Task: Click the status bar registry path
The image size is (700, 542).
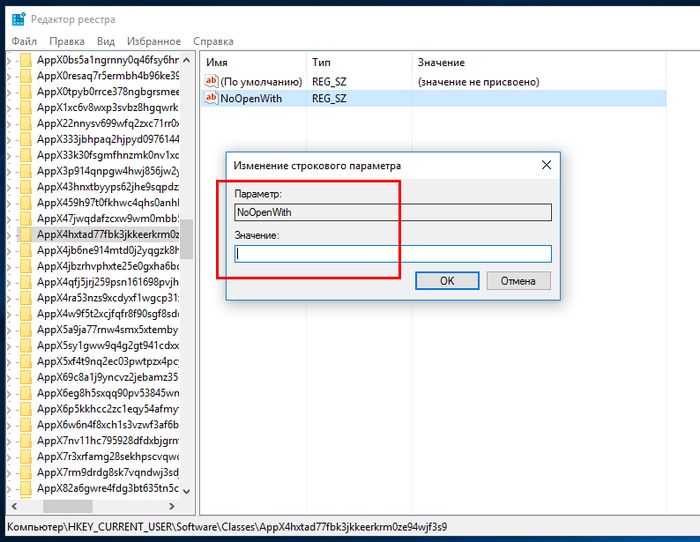Action: [227, 527]
